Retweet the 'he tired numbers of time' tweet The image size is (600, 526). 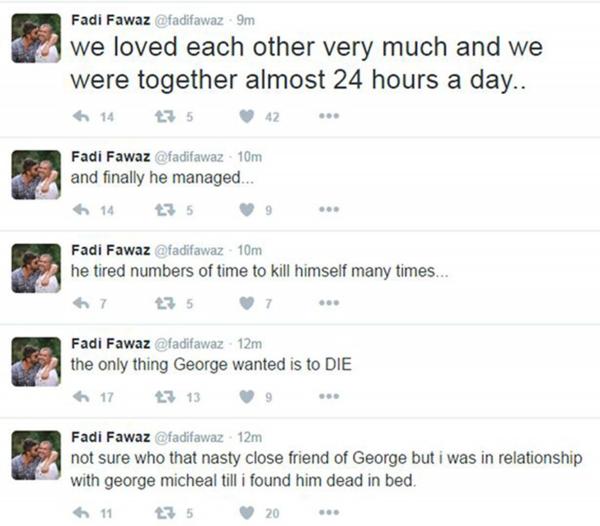click(x=162, y=303)
